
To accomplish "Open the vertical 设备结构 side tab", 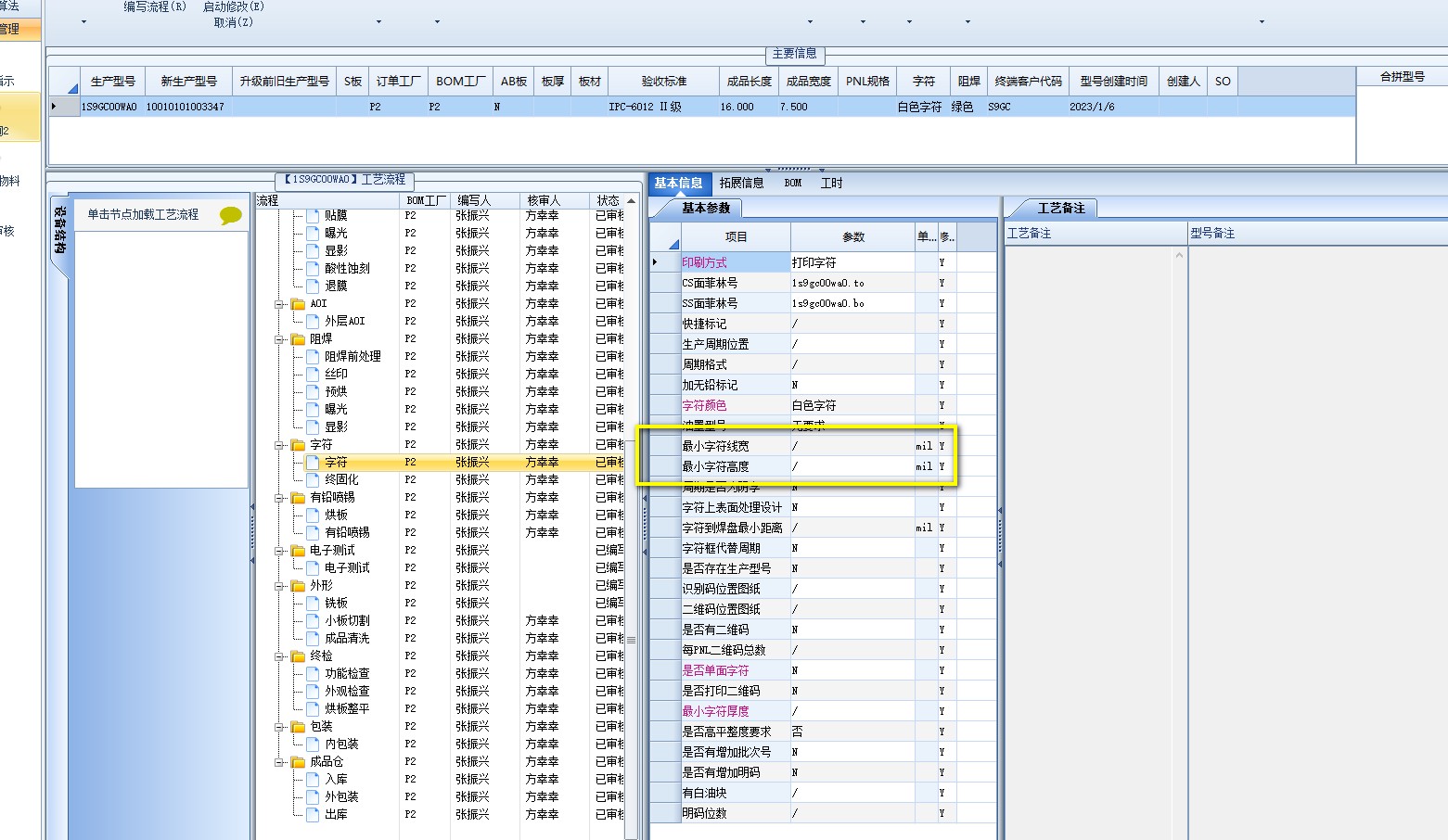I will coord(59,231).
